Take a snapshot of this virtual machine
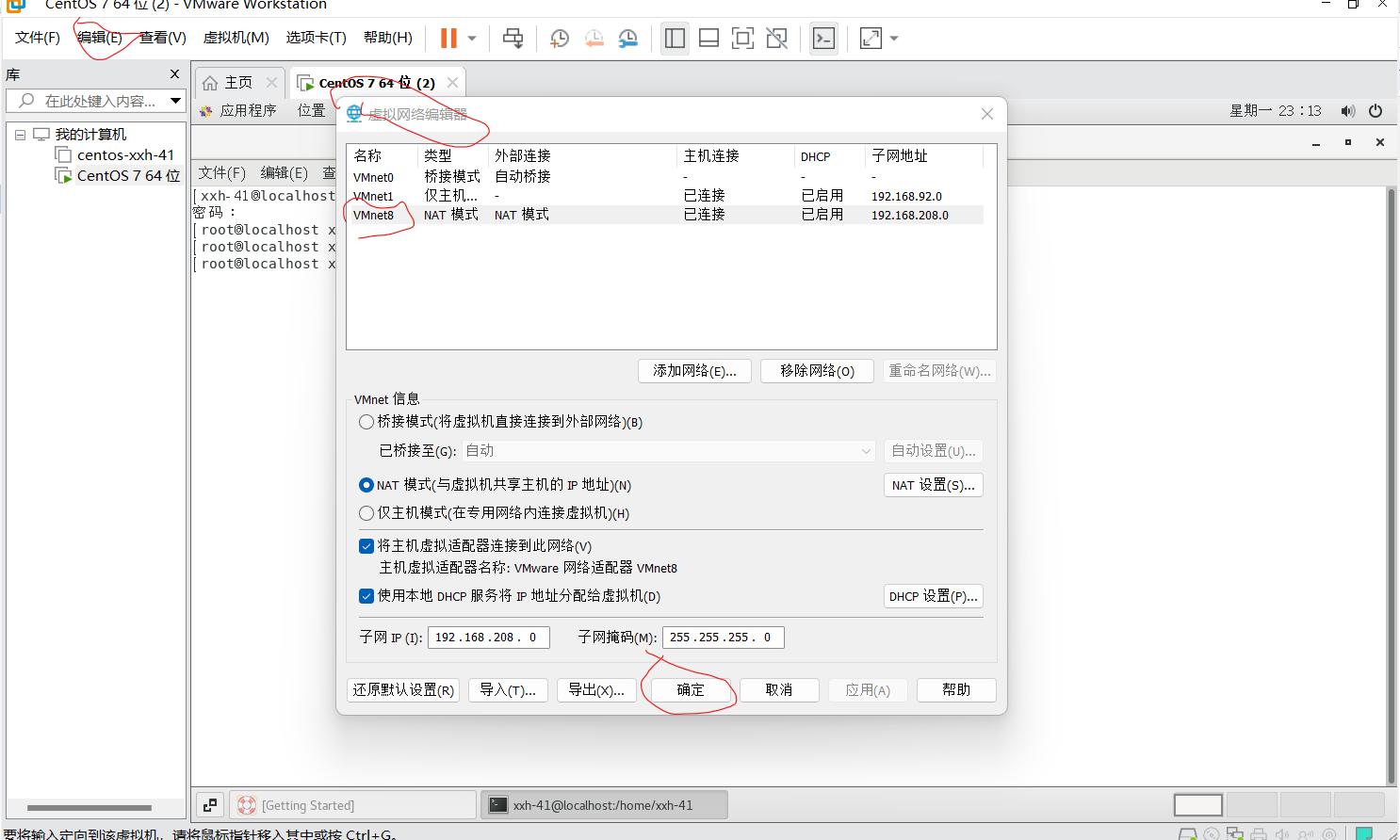This screenshot has width=1400, height=840. tap(560, 39)
